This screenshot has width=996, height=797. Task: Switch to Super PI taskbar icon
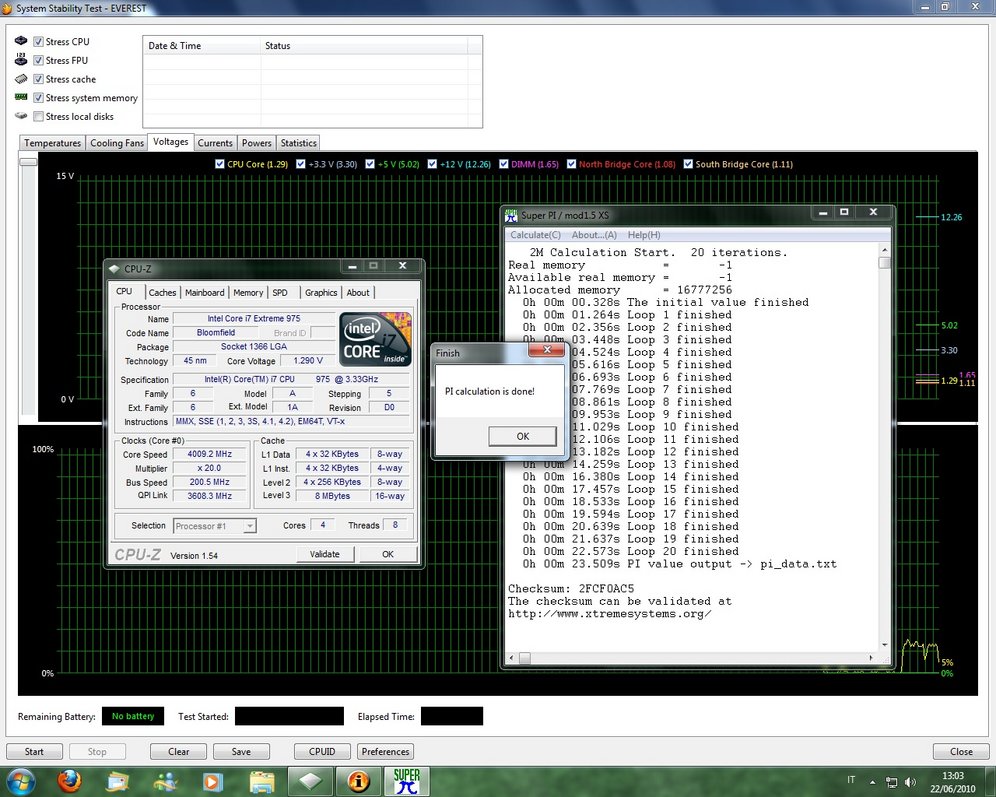click(x=407, y=781)
